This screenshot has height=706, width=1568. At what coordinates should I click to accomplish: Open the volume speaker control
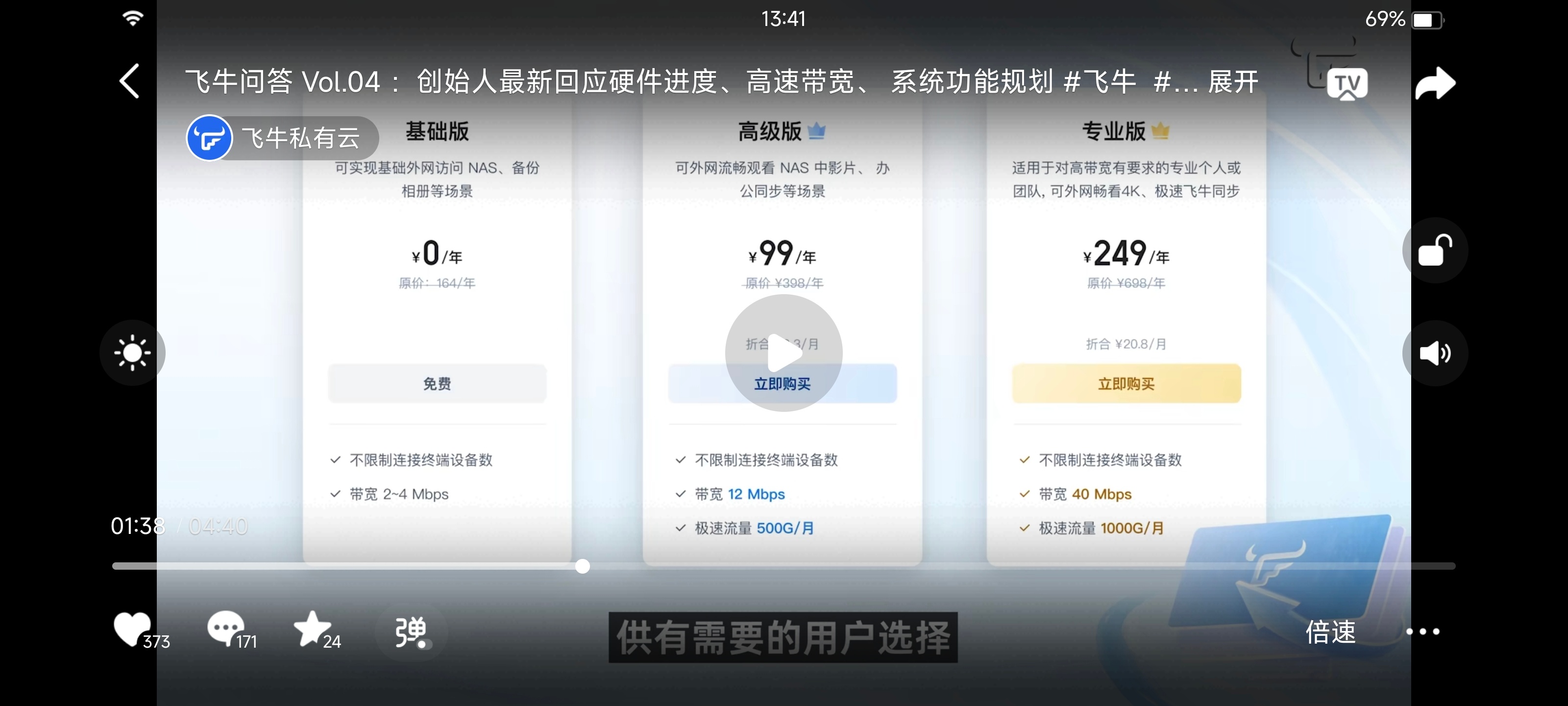[1435, 353]
